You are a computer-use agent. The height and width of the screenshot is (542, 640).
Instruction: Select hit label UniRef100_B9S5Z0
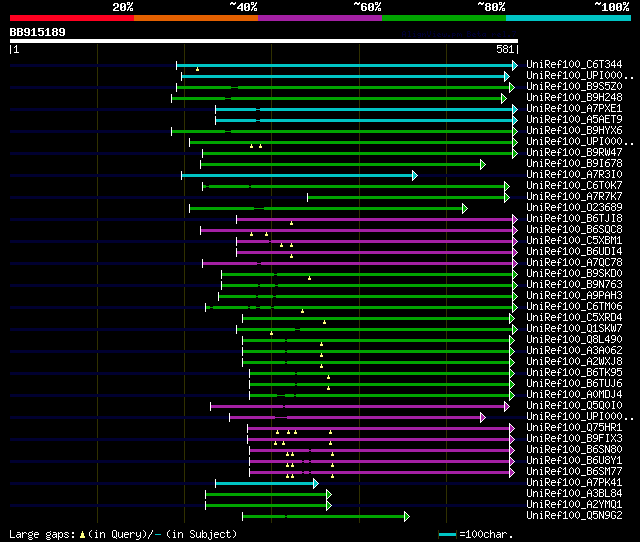pos(574,87)
